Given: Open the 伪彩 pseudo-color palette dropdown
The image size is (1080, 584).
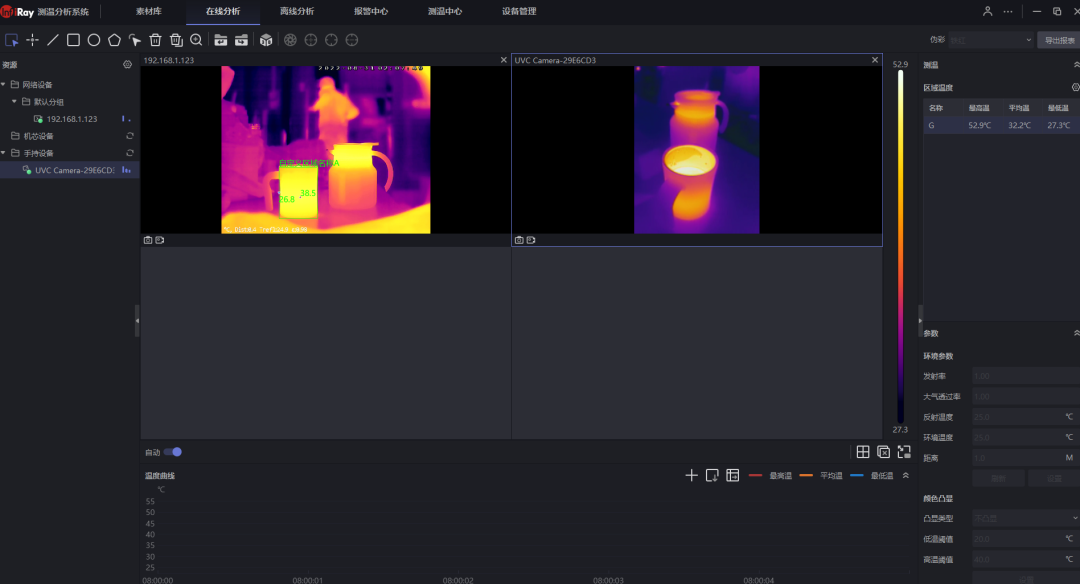Looking at the screenshot, I should click(x=991, y=40).
